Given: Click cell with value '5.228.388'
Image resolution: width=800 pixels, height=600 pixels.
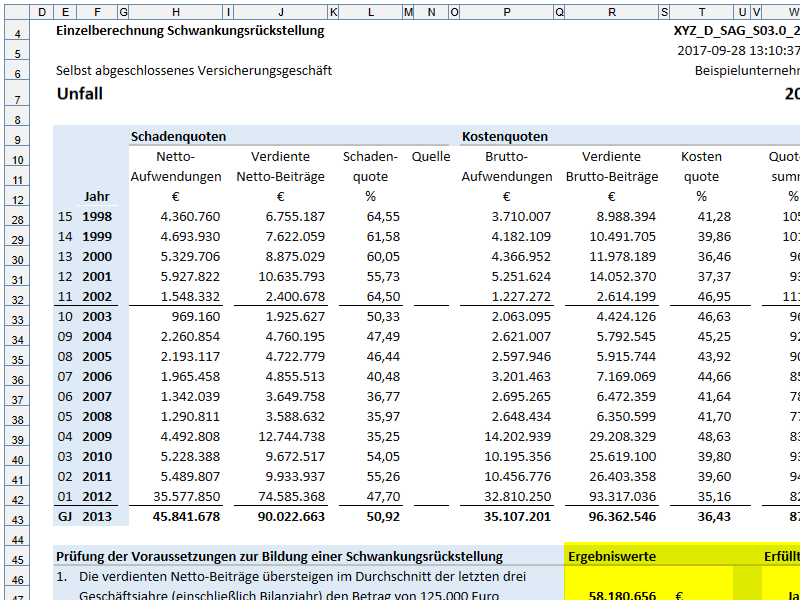Looking at the screenshot, I should pos(190,457).
